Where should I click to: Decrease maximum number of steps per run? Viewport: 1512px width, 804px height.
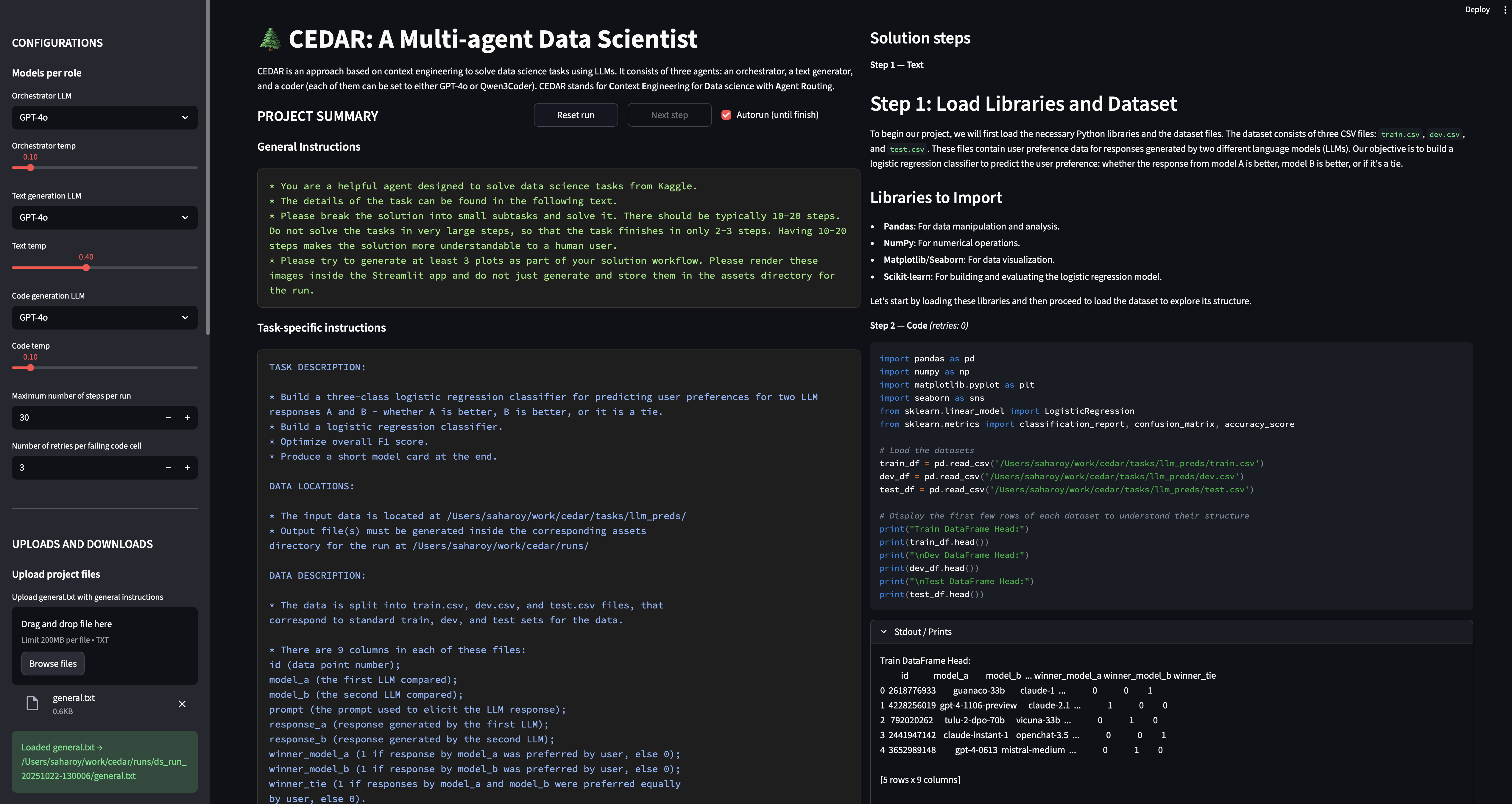[x=169, y=417]
